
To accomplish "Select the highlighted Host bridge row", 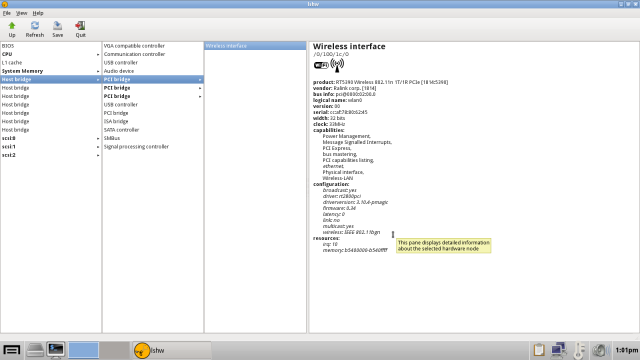I will [x=51, y=79].
